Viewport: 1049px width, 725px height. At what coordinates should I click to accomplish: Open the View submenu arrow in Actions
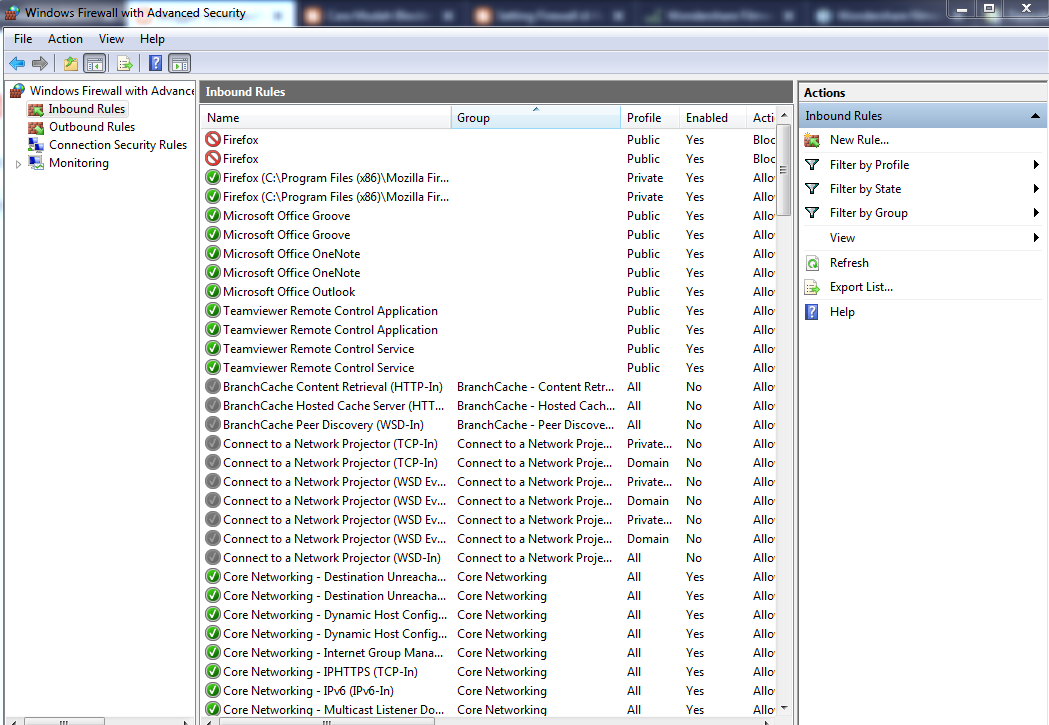tap(1036, 237)
